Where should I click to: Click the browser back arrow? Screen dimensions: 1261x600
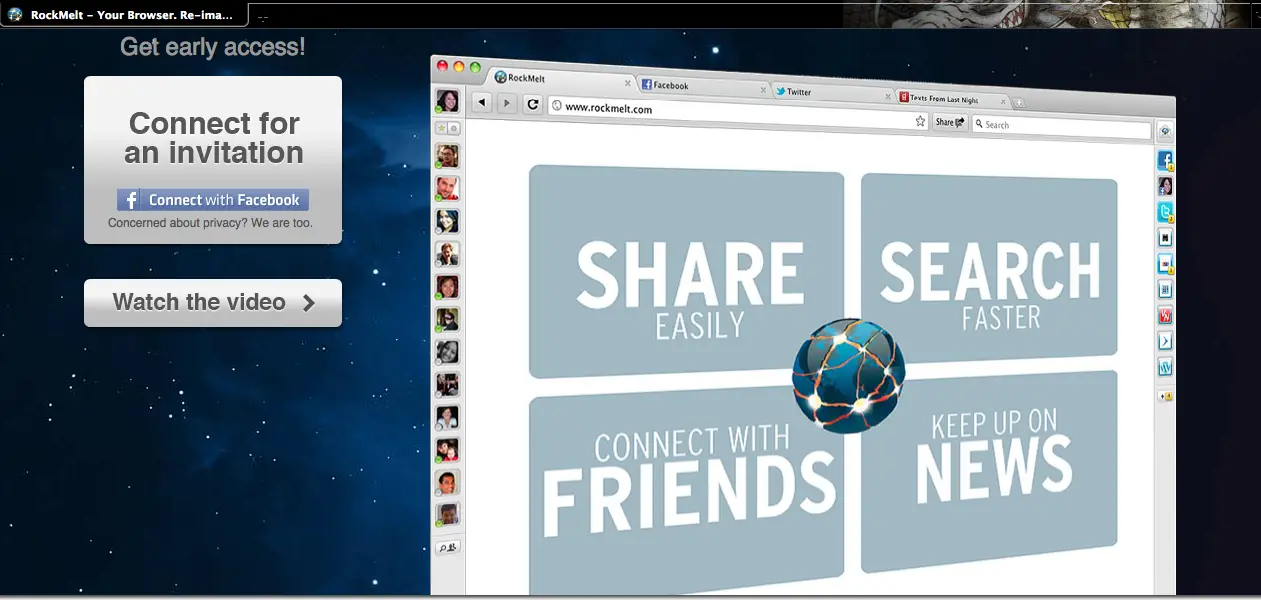481,102
